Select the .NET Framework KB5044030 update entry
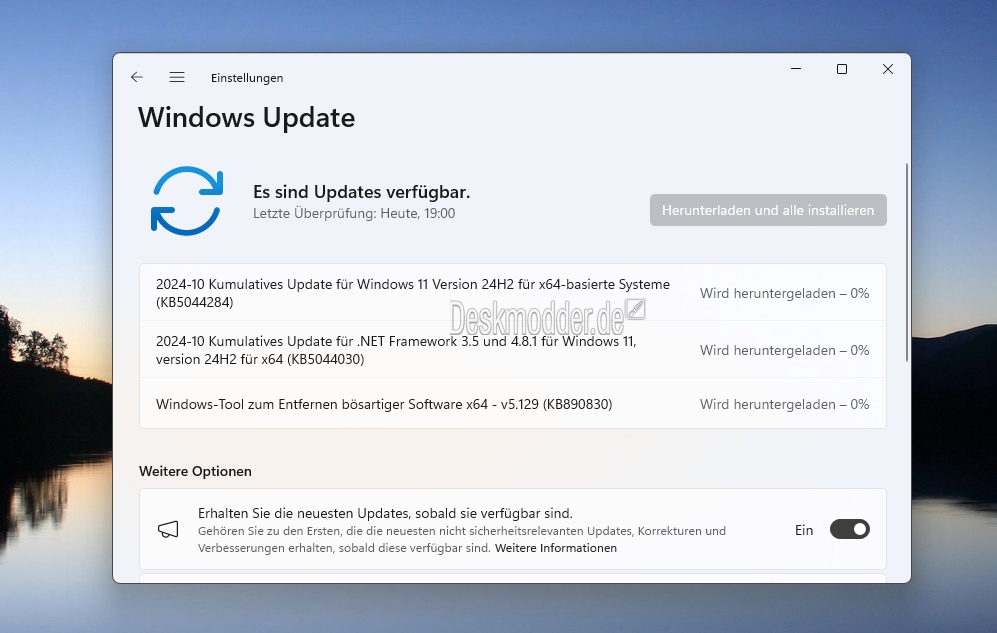 click(x=512, y=350)
